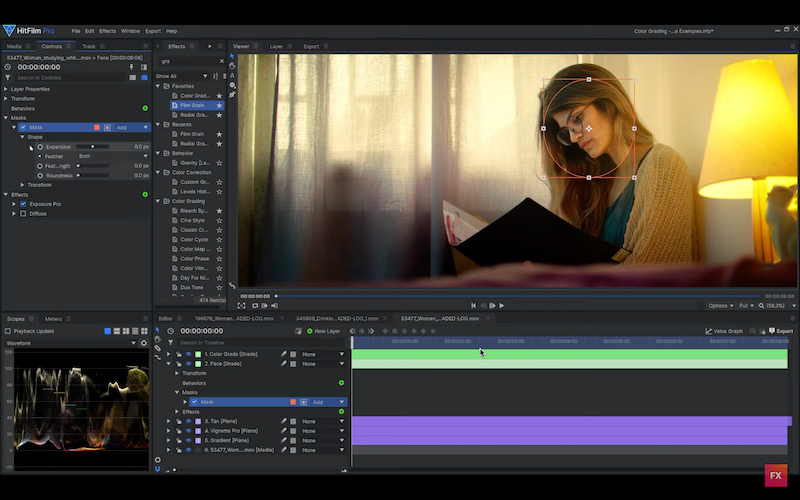This screenshot has height=500, width=800.
Task: Switch to the Meters tab
Action: [53, 319]
